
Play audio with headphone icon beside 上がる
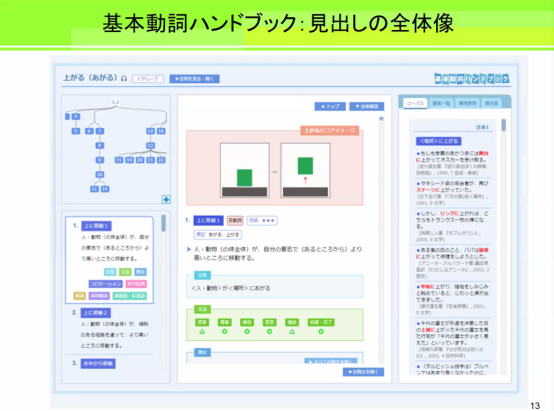point(124,78)
